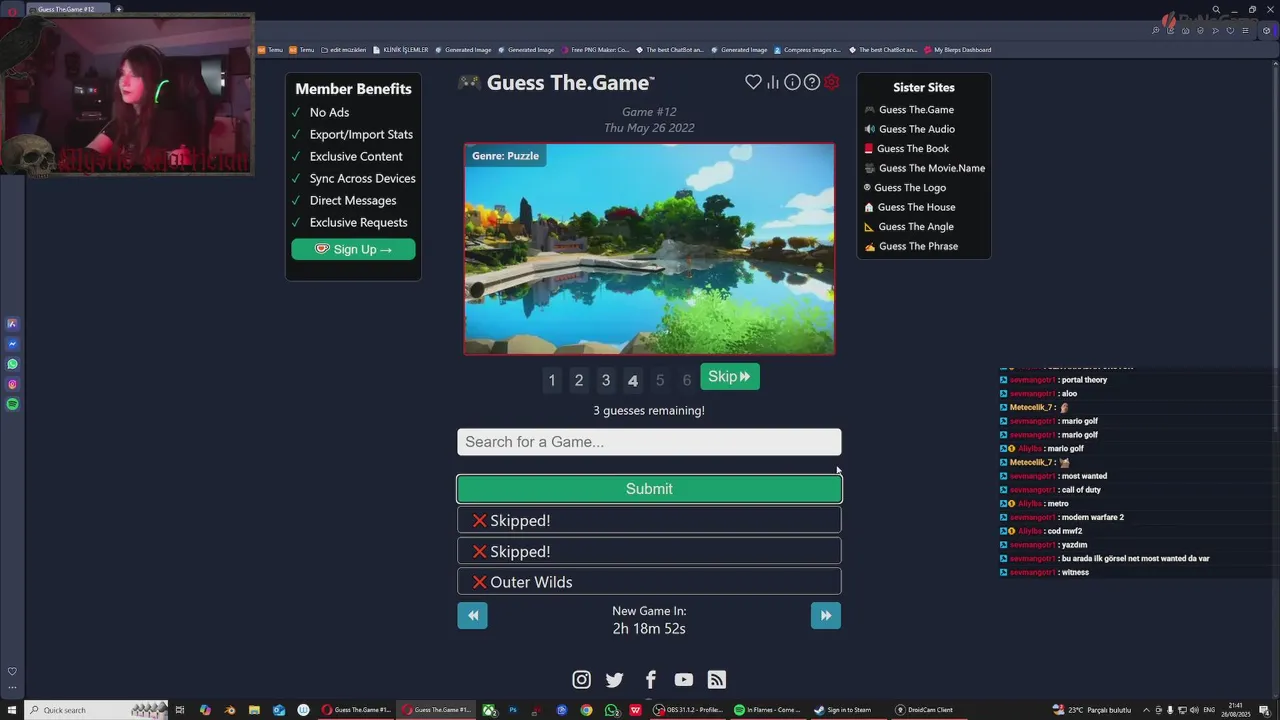The width and height of the screenshot is (1280, 720).
Task: Click the Search for a Game field
Action: pos(649,442)
